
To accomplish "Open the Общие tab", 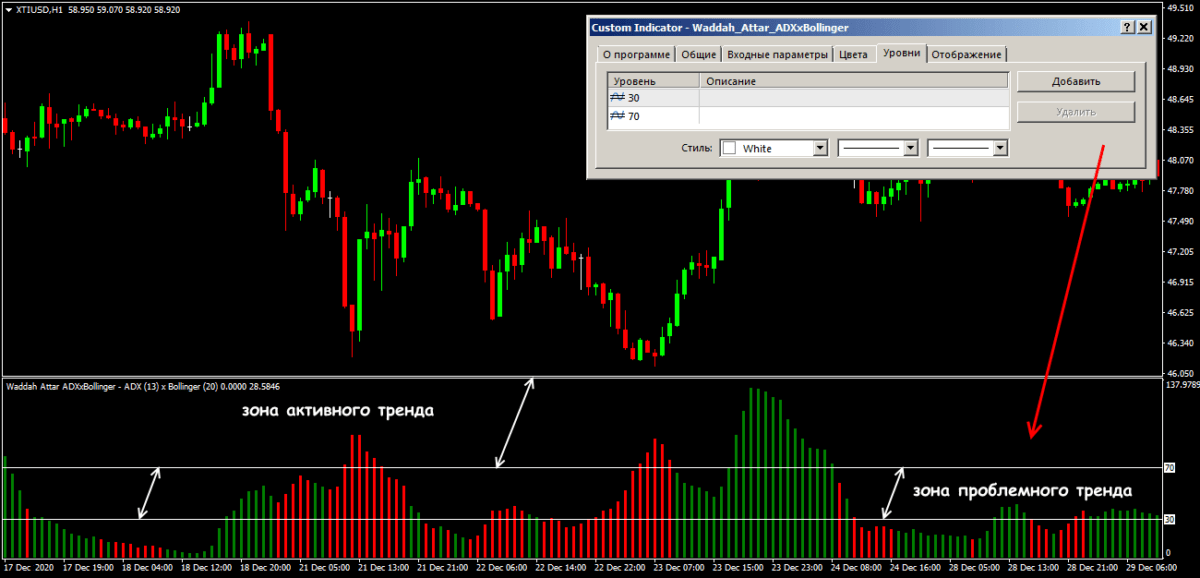I will point(698,55).
